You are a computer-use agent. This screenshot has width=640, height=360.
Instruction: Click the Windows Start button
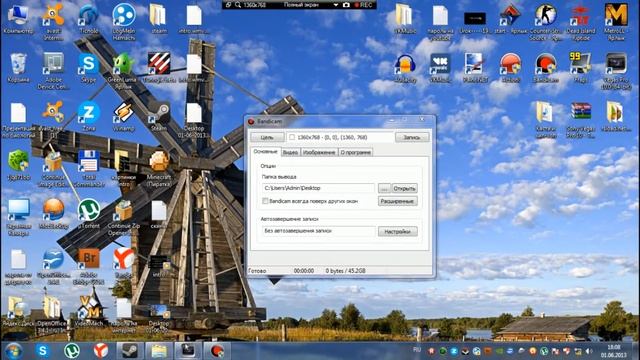click(13, 351)
